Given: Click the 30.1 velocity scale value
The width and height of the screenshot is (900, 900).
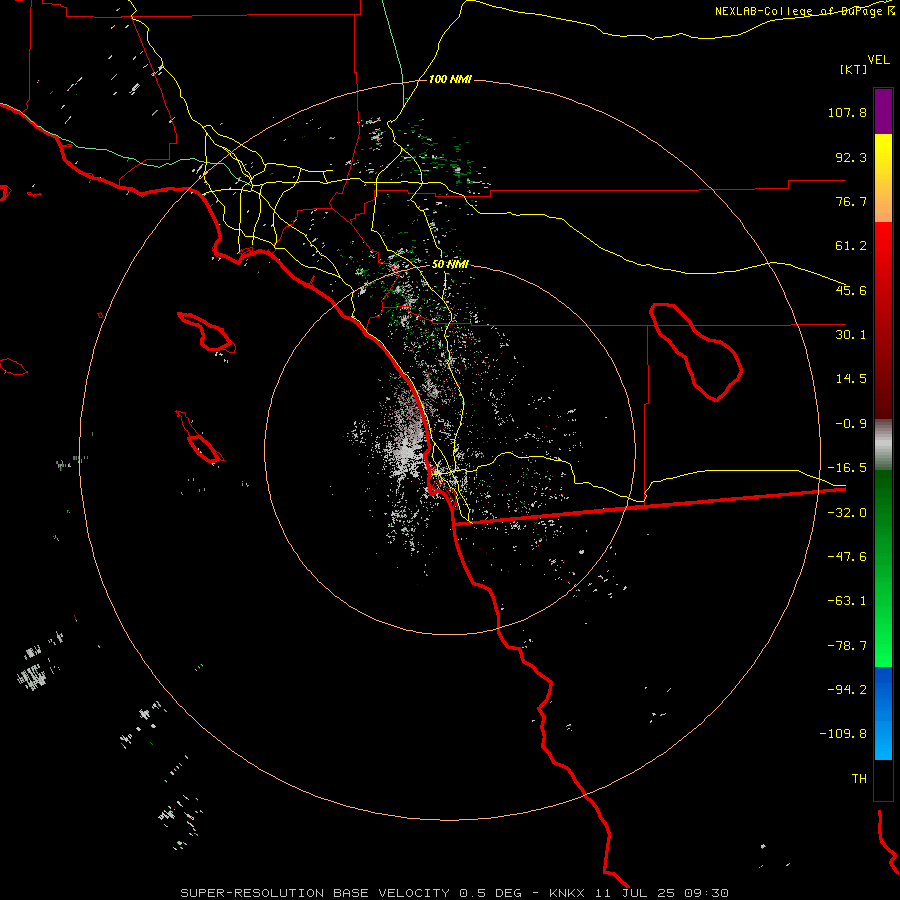Looking at the screenshot, I should pyautogui.click(x=851, y=335).
